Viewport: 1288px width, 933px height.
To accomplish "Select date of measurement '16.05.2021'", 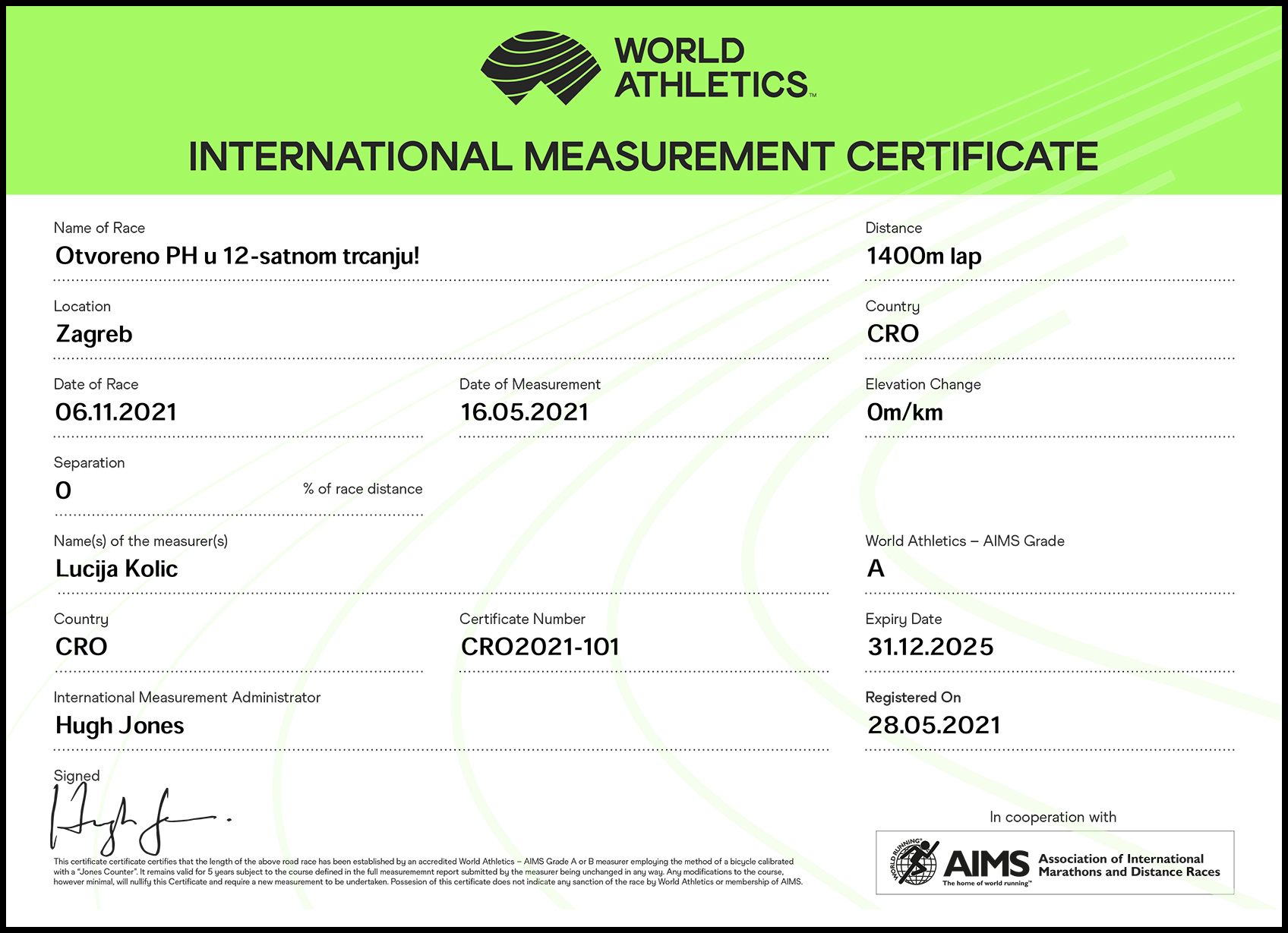I will click(x=525, y=412).
